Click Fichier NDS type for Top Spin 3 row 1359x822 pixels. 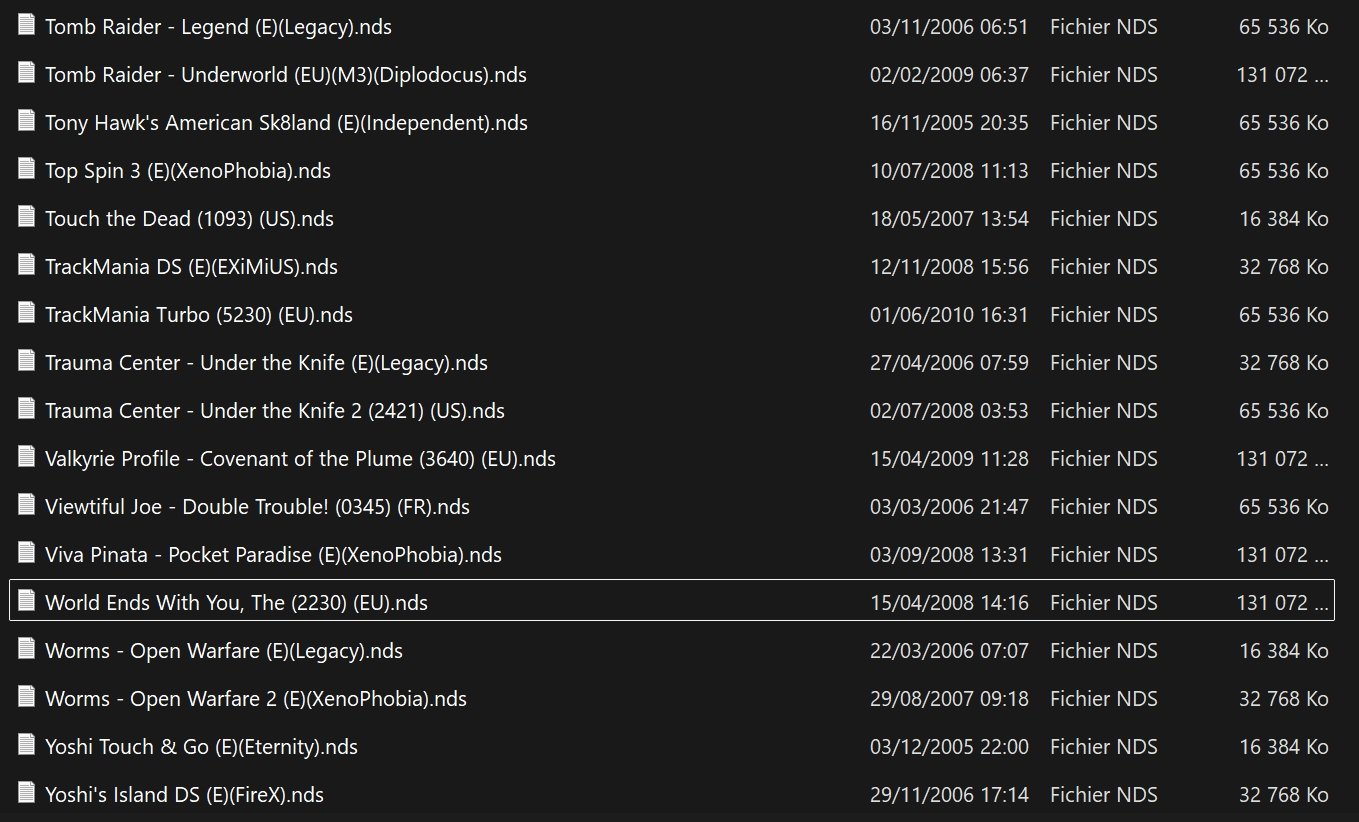(x=1104, y=171)
